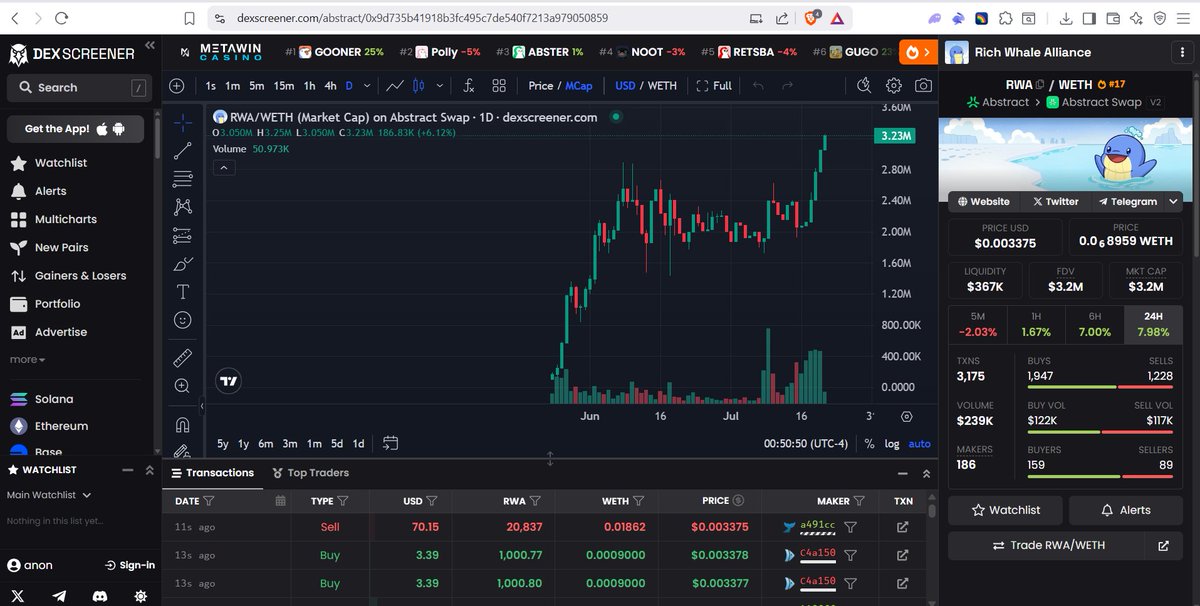Open the token Twitter link
Viewport: 1200px width, 606px height.
click(x=1055, y=201)
